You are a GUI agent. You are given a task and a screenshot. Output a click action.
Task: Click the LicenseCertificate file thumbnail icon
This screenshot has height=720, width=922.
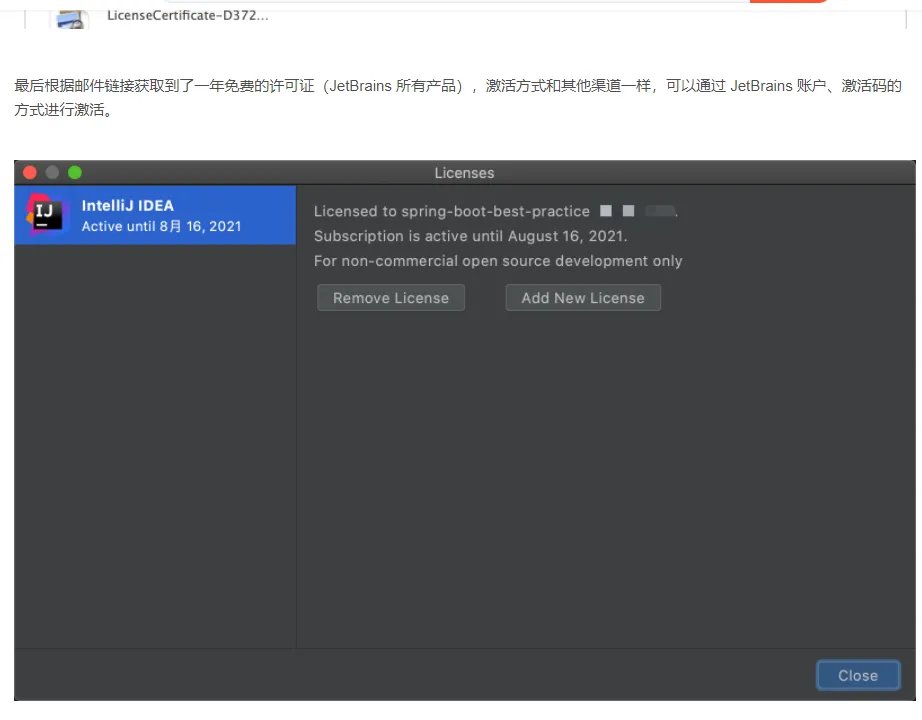pyautogui.click(x=72, y=19)
